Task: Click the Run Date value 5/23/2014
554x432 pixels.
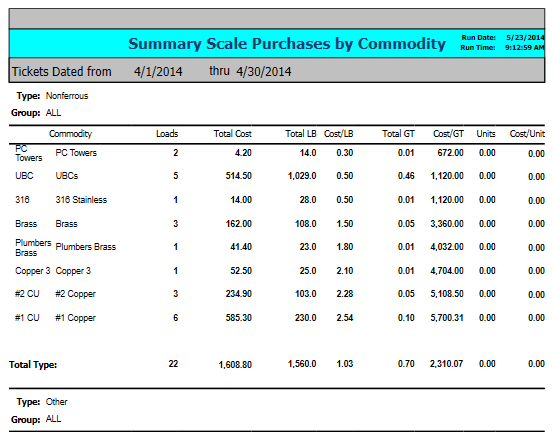Action: tap(525, 37)
